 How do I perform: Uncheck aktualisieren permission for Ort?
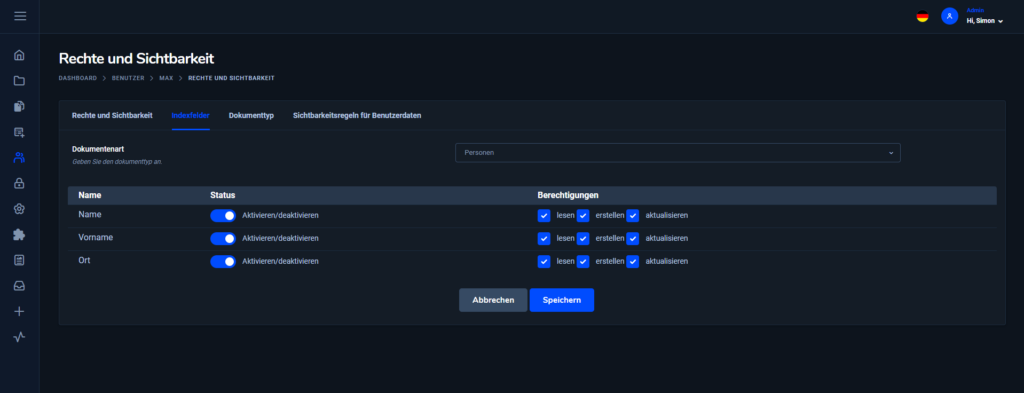pos(633,261)
